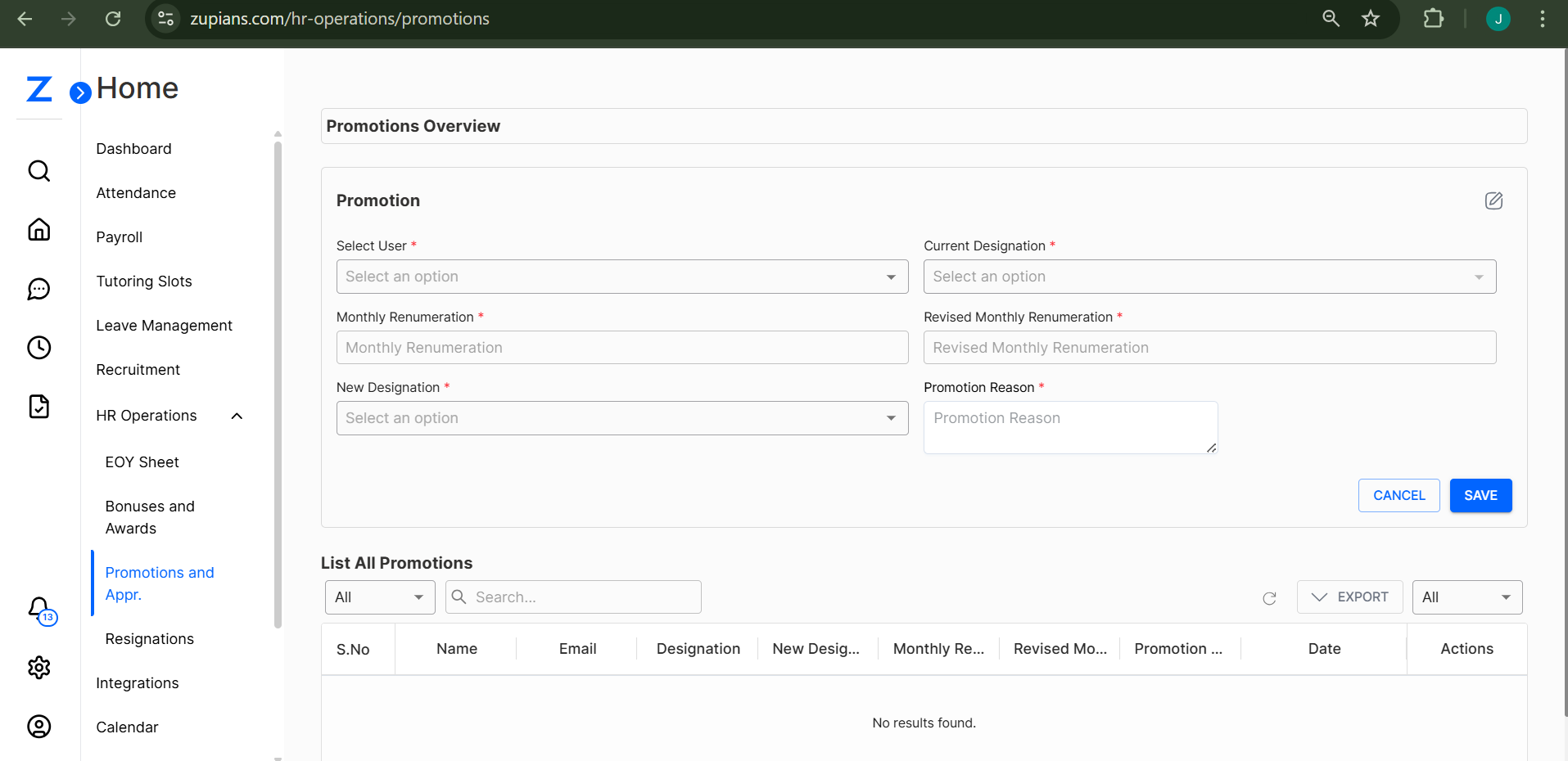This screenshot has width=1568, height=761.
Task: Collapse the sidebar using the arrow next to Z
Action: [x=79, y=92]
